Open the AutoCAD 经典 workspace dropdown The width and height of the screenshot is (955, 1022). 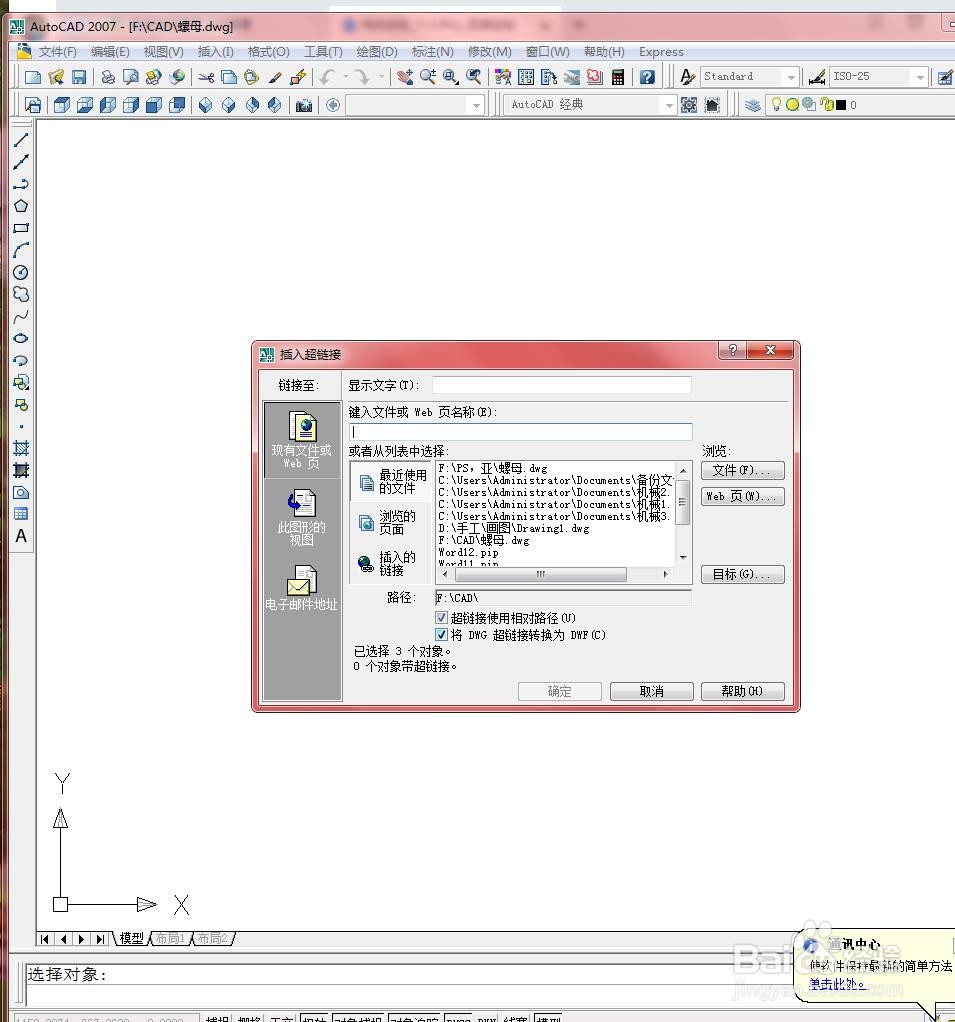coord(668,105)
